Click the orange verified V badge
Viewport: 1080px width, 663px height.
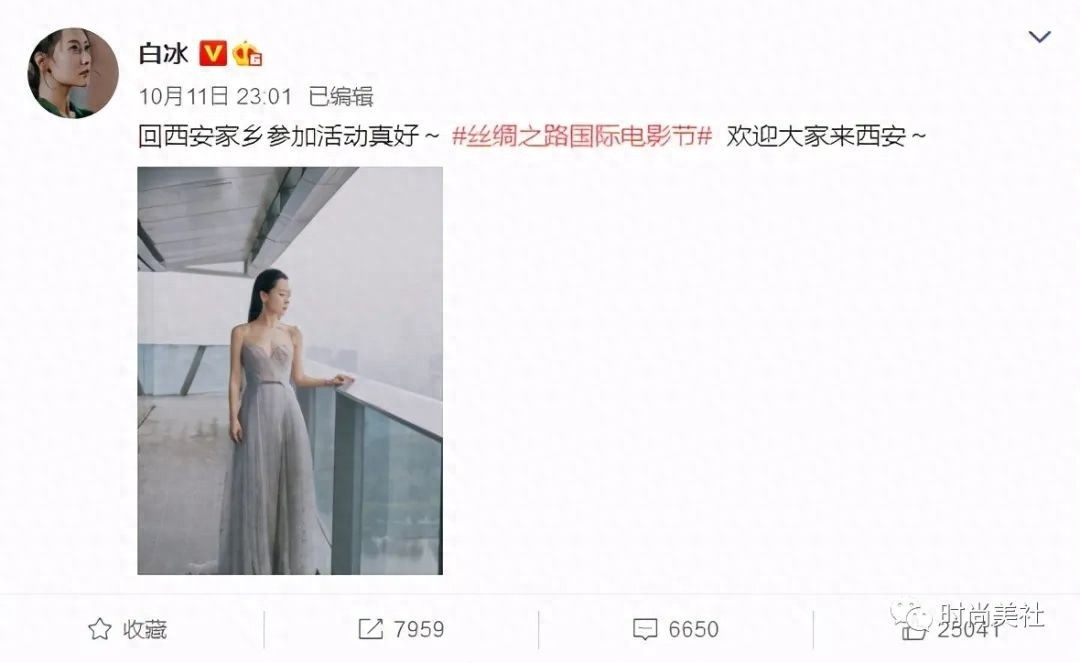213,53
